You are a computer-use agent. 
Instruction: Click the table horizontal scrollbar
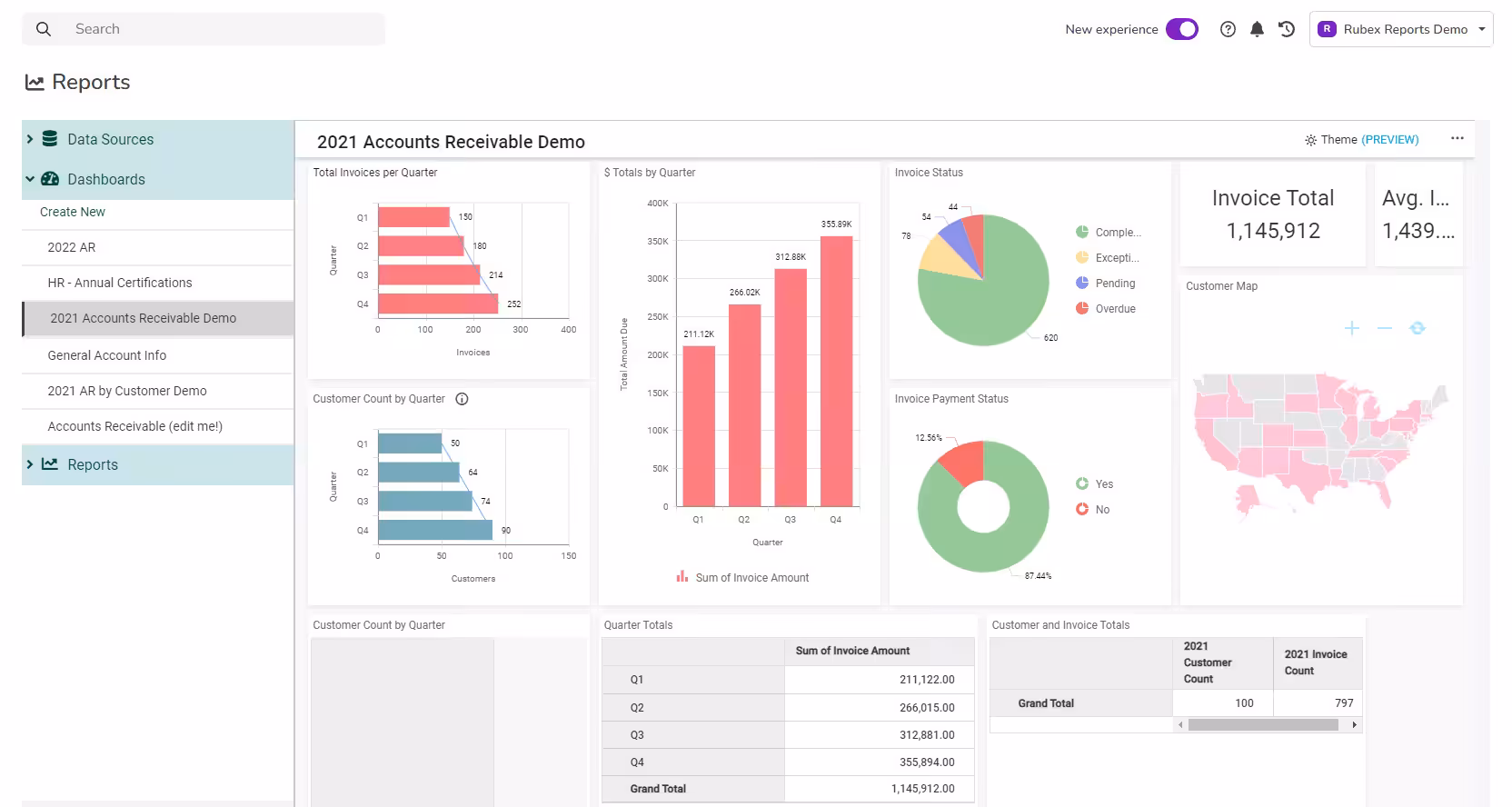click(1263, 725)
